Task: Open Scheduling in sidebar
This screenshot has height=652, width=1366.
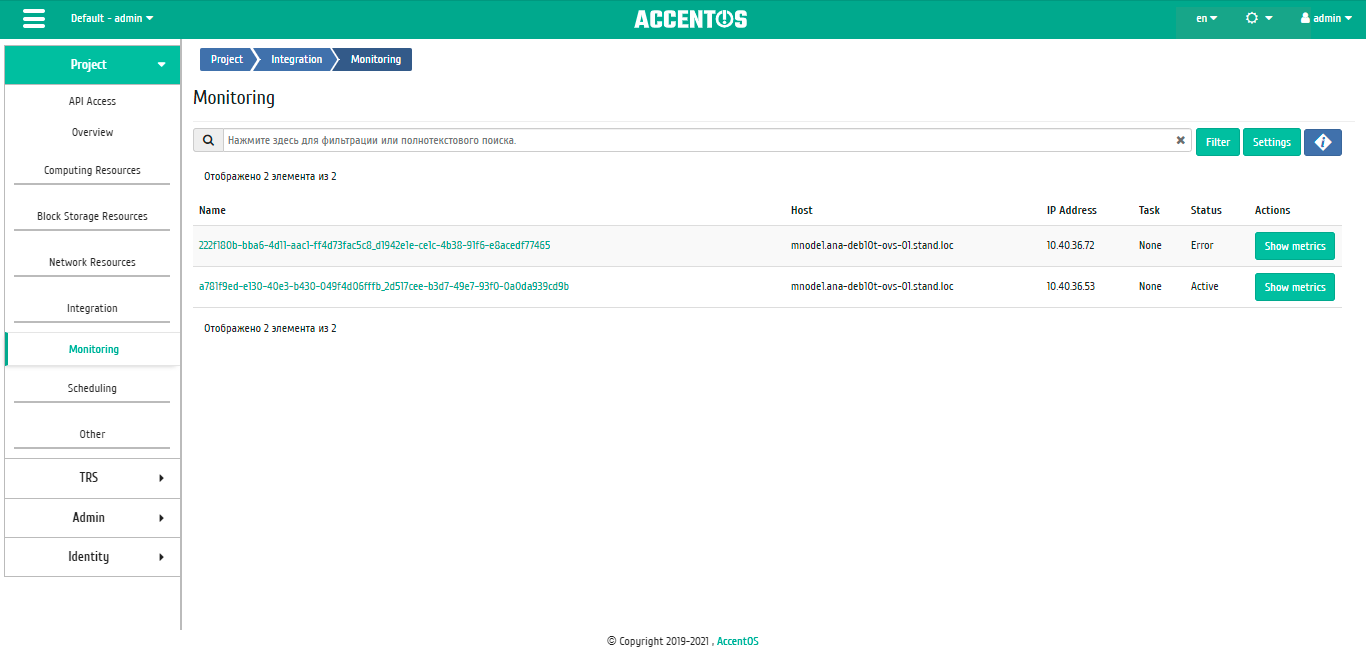Action: [x=92, y=388]
